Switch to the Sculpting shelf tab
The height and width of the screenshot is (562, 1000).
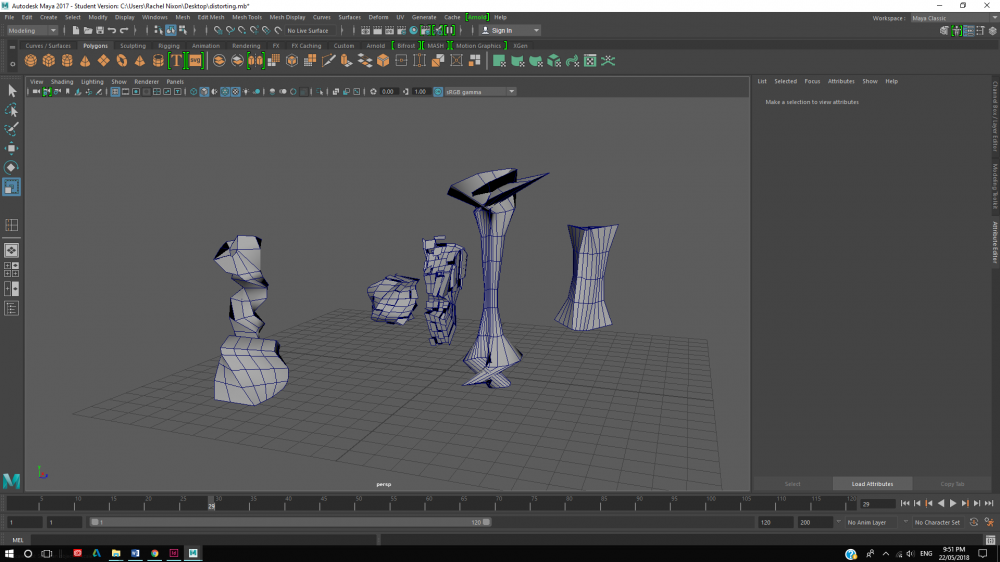(132, 46)
